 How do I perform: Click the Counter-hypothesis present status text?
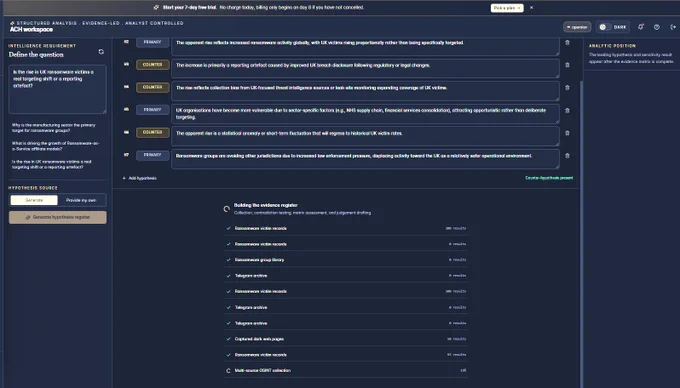click(x=549, y=178)
